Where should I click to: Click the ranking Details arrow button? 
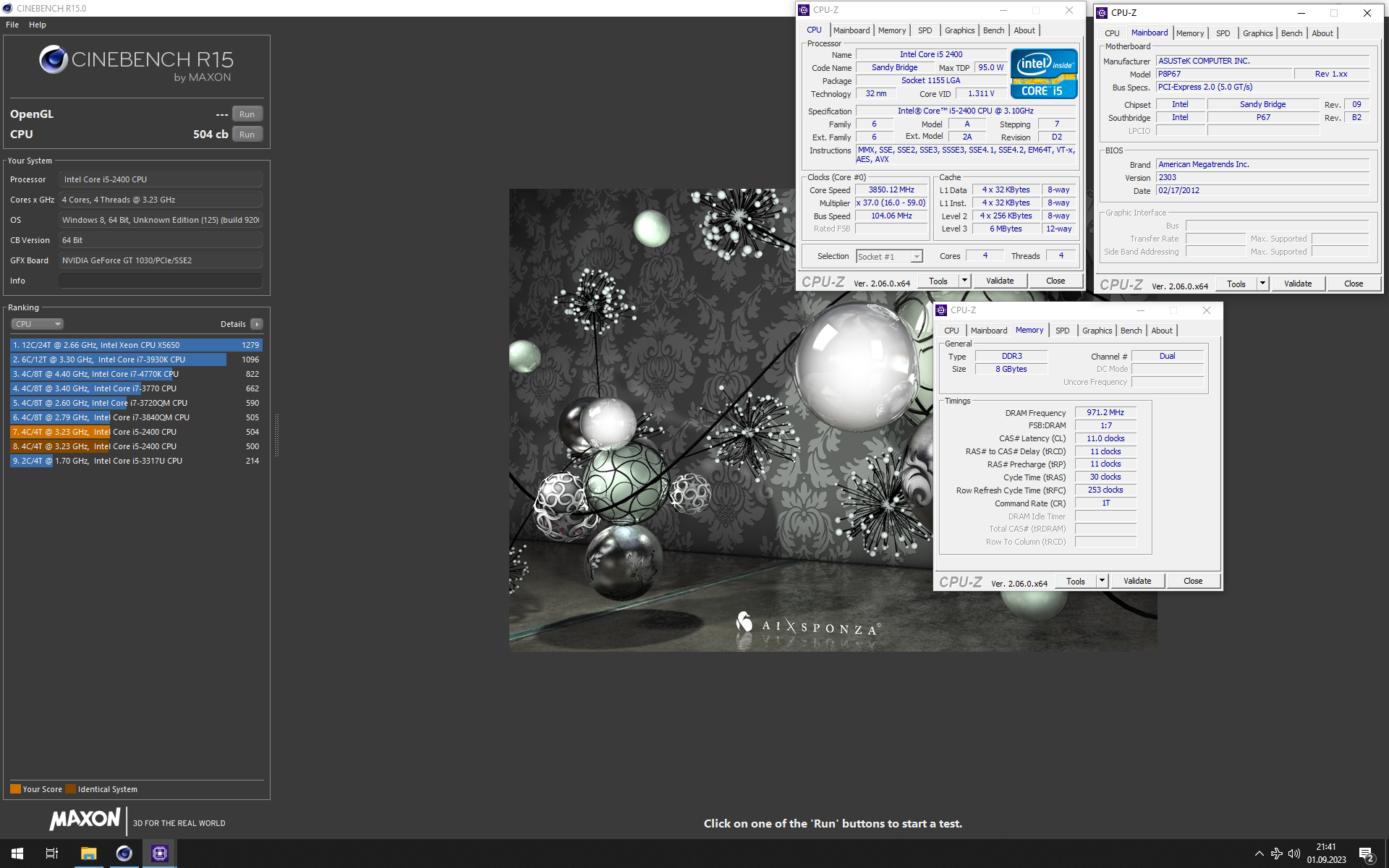257,324
